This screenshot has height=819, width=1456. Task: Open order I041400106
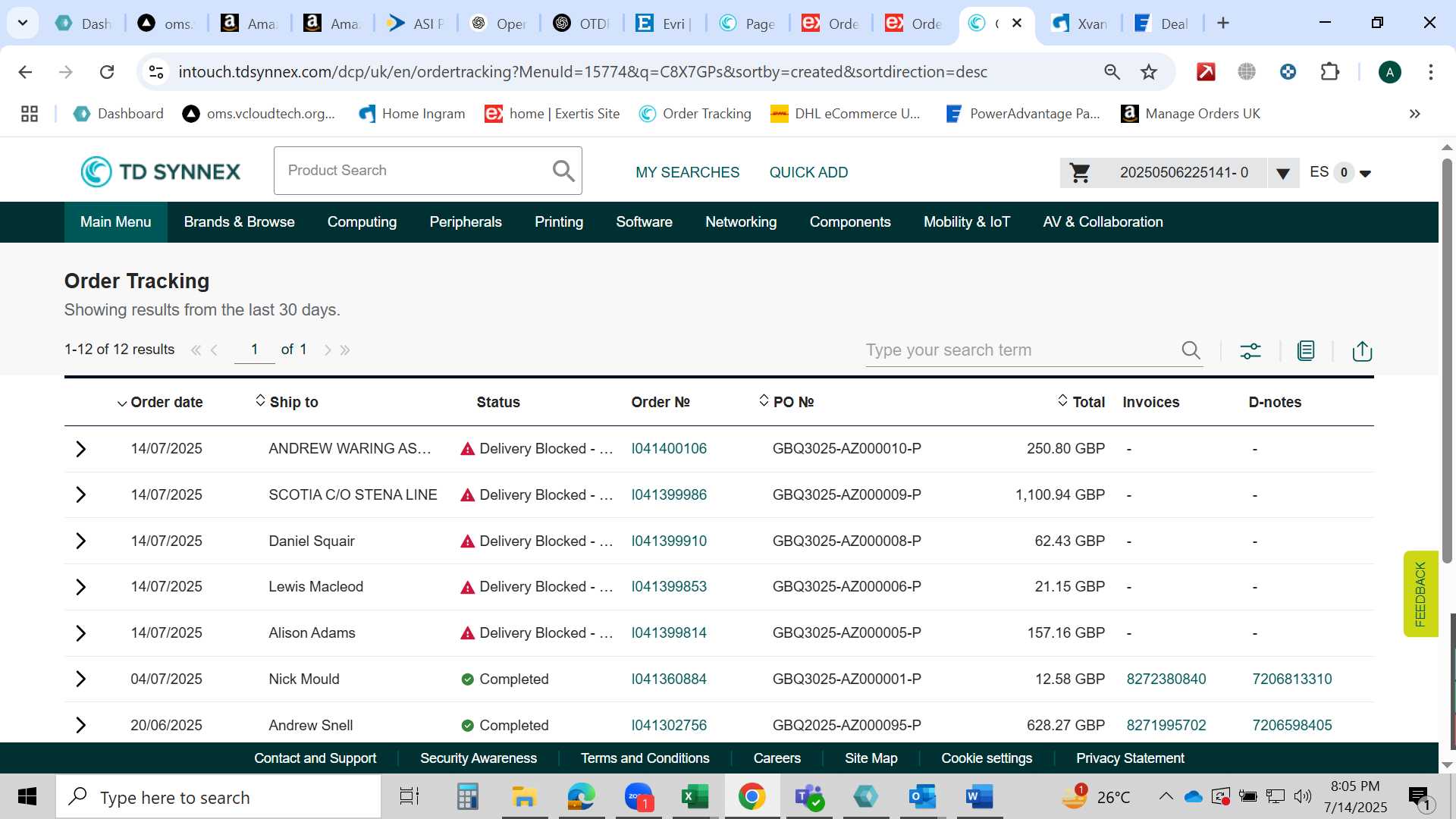coord(669,449)
